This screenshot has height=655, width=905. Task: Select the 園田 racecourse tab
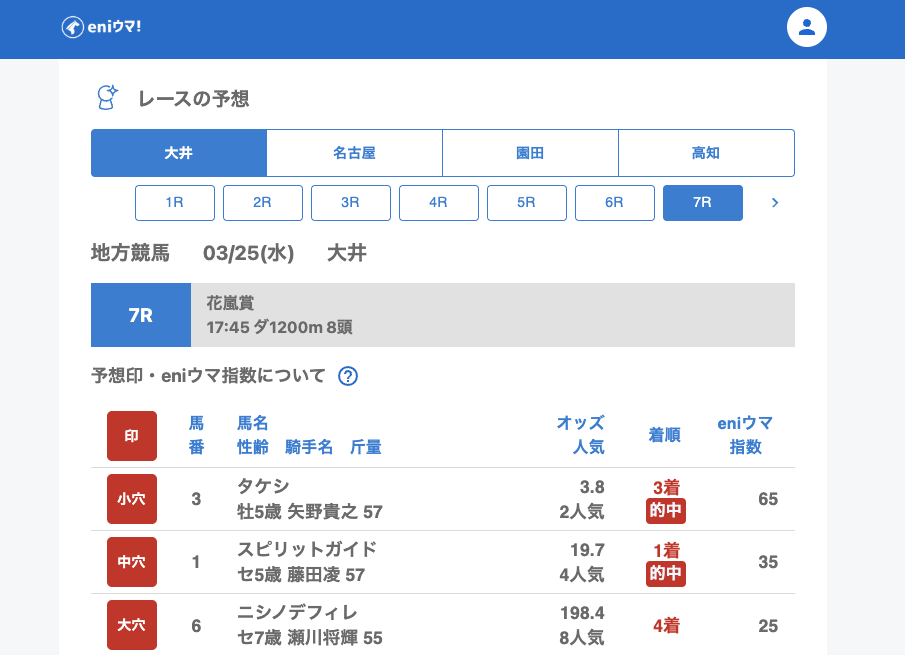[x=530, y=153]
